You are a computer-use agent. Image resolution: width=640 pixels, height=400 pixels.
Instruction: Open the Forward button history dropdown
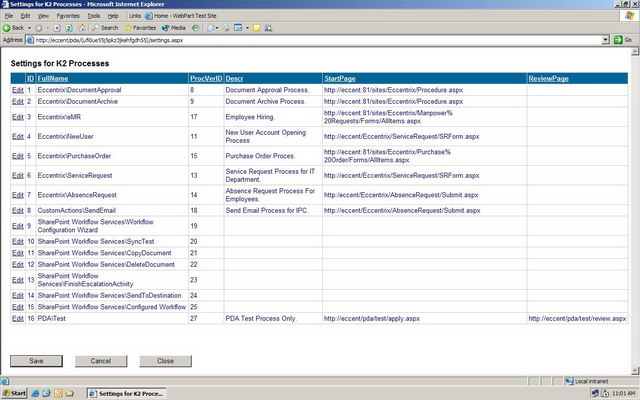[47, 28]
